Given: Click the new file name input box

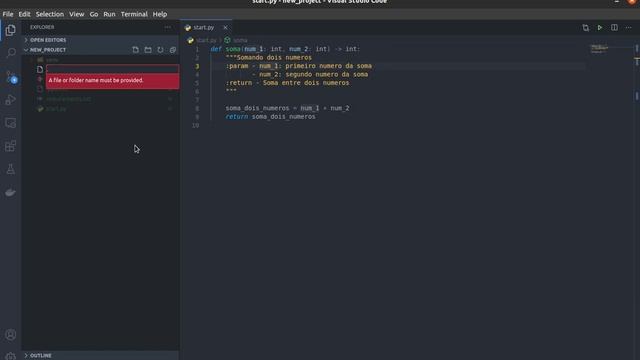Looking at the screenshot, I should coord(112,69).
